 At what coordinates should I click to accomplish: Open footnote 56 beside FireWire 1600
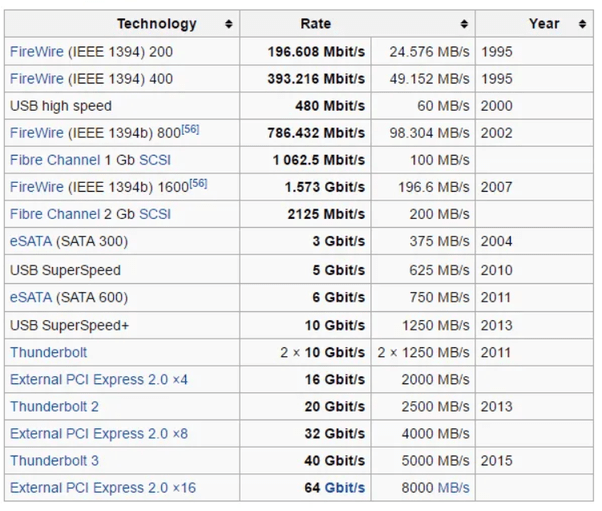(x=198, y=184)
